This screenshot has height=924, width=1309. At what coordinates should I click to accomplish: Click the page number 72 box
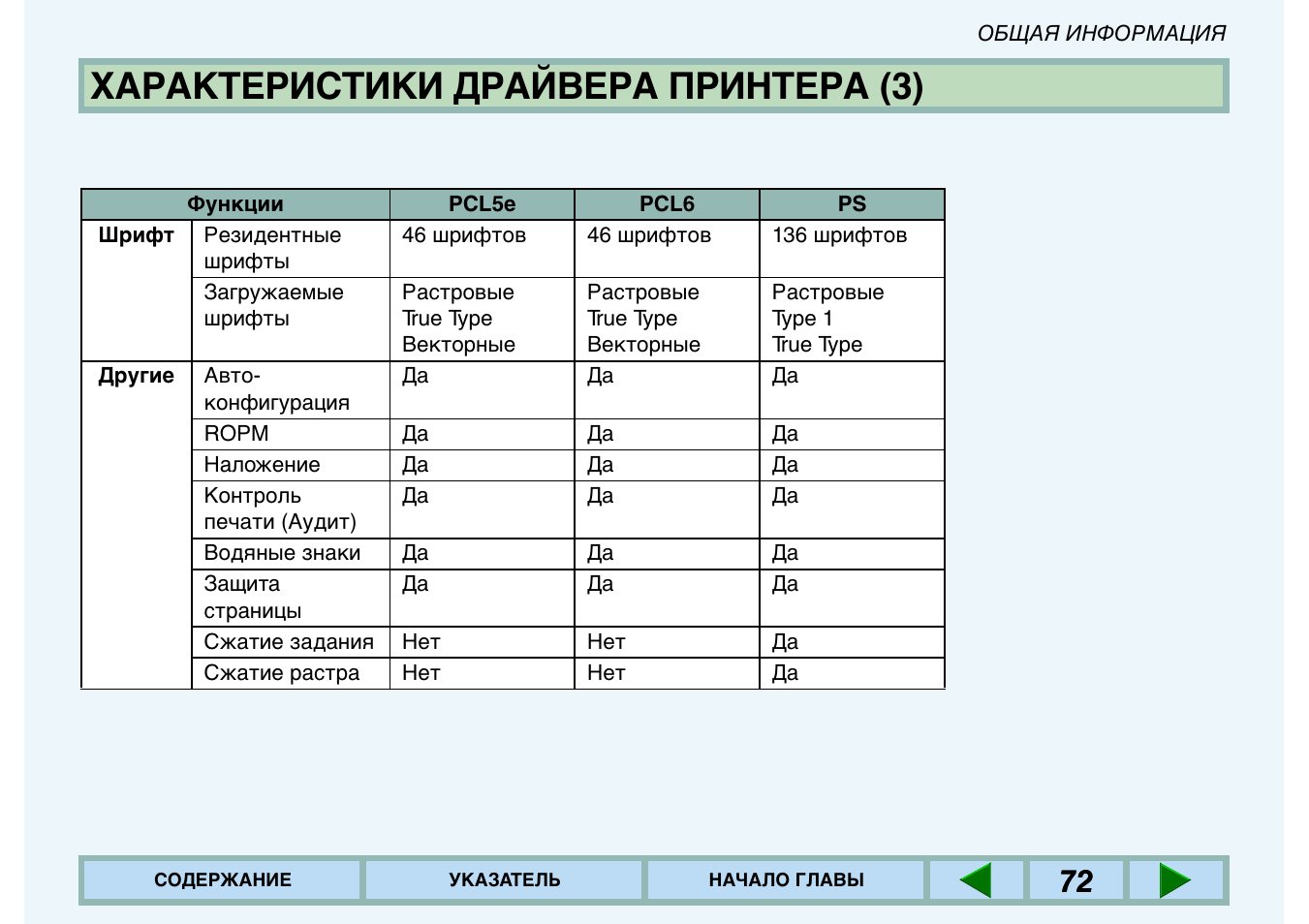[1075, 880]
